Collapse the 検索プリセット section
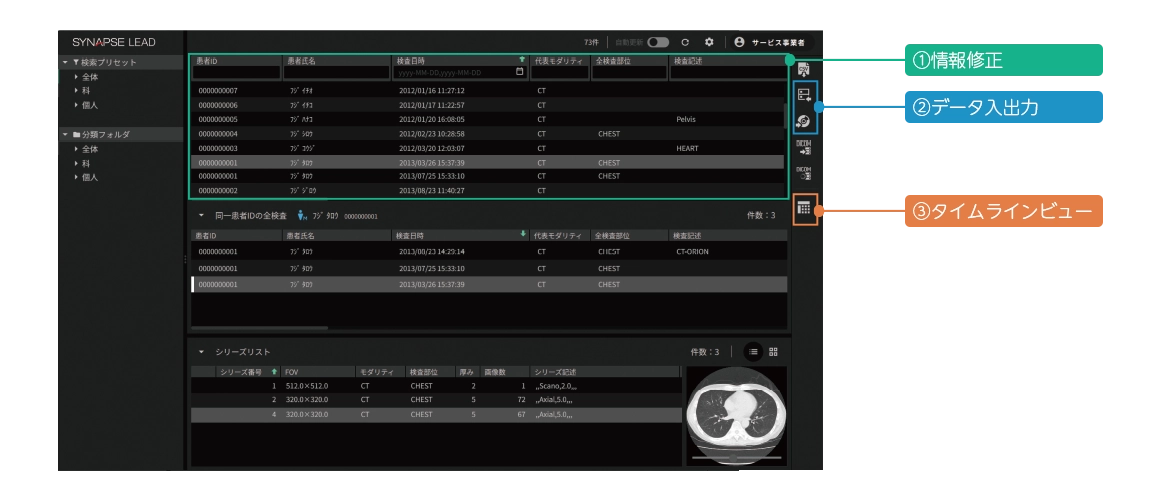1160x500 pixels. [65, 62]
